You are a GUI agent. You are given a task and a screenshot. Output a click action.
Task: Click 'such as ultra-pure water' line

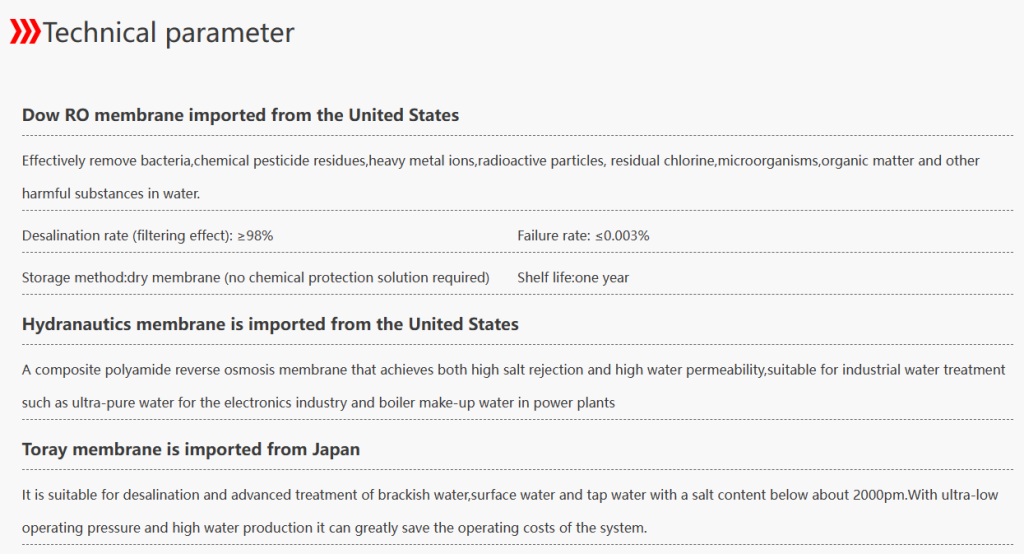[318, 402]
